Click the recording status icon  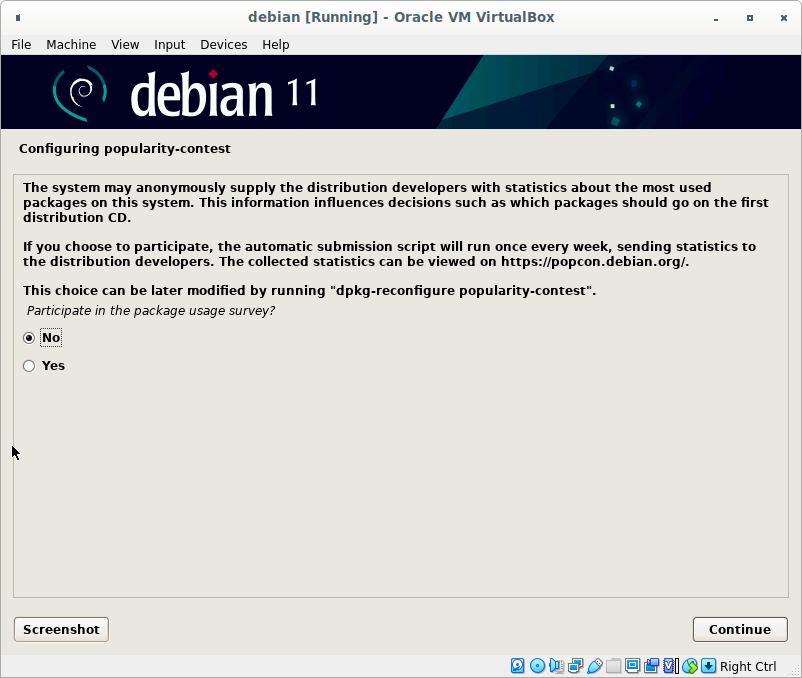tap(652, 666)
